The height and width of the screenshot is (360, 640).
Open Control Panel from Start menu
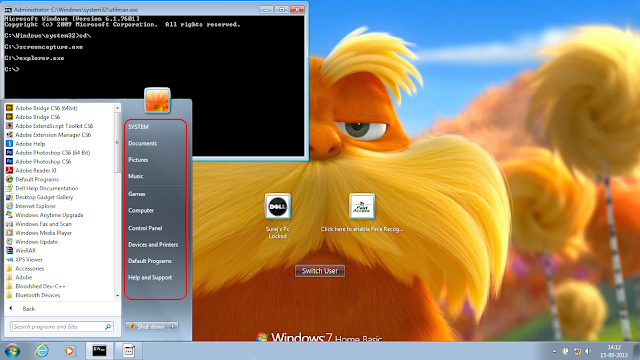145,229
